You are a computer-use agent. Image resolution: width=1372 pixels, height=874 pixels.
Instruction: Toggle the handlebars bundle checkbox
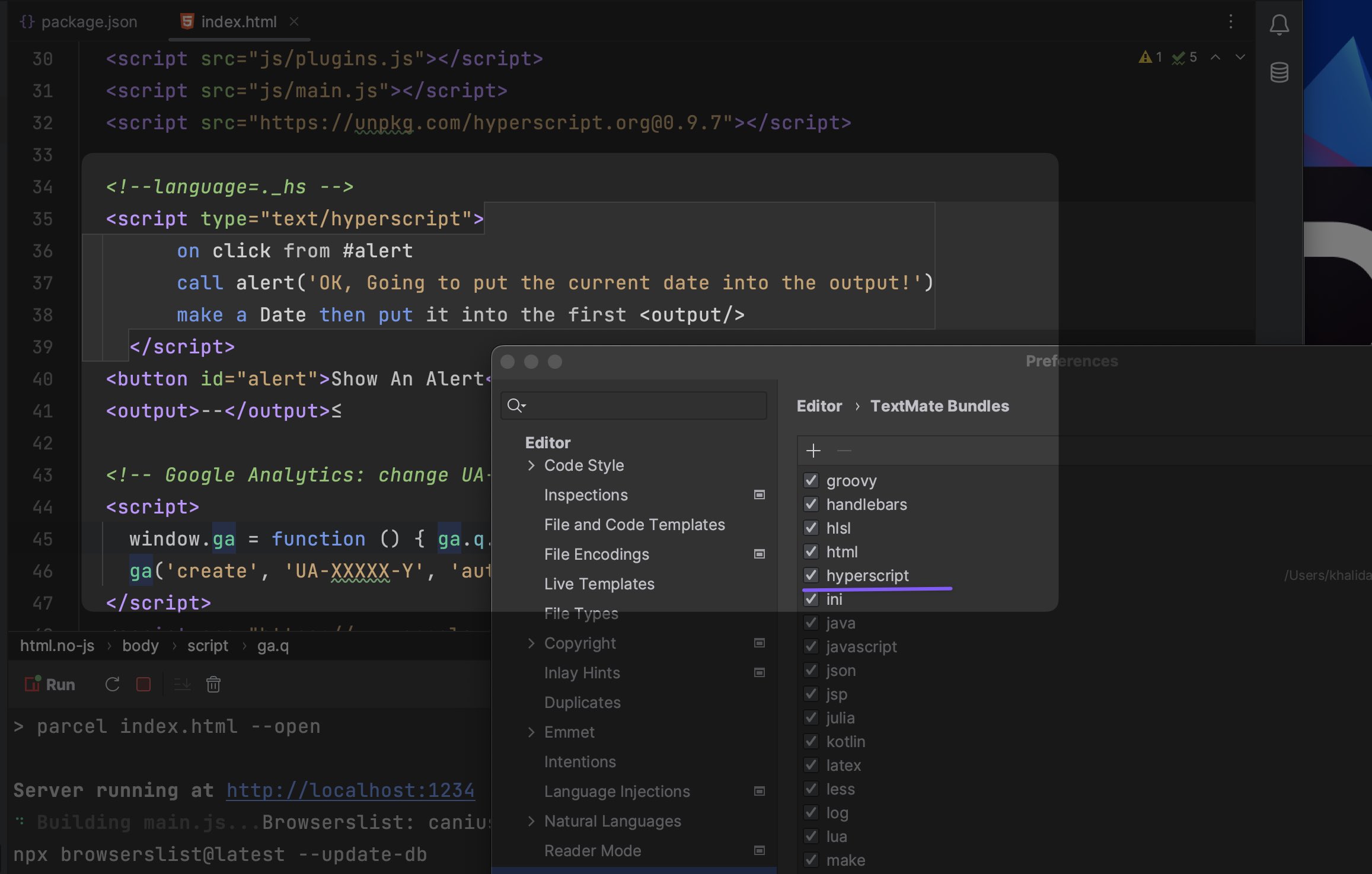point(811,504)
